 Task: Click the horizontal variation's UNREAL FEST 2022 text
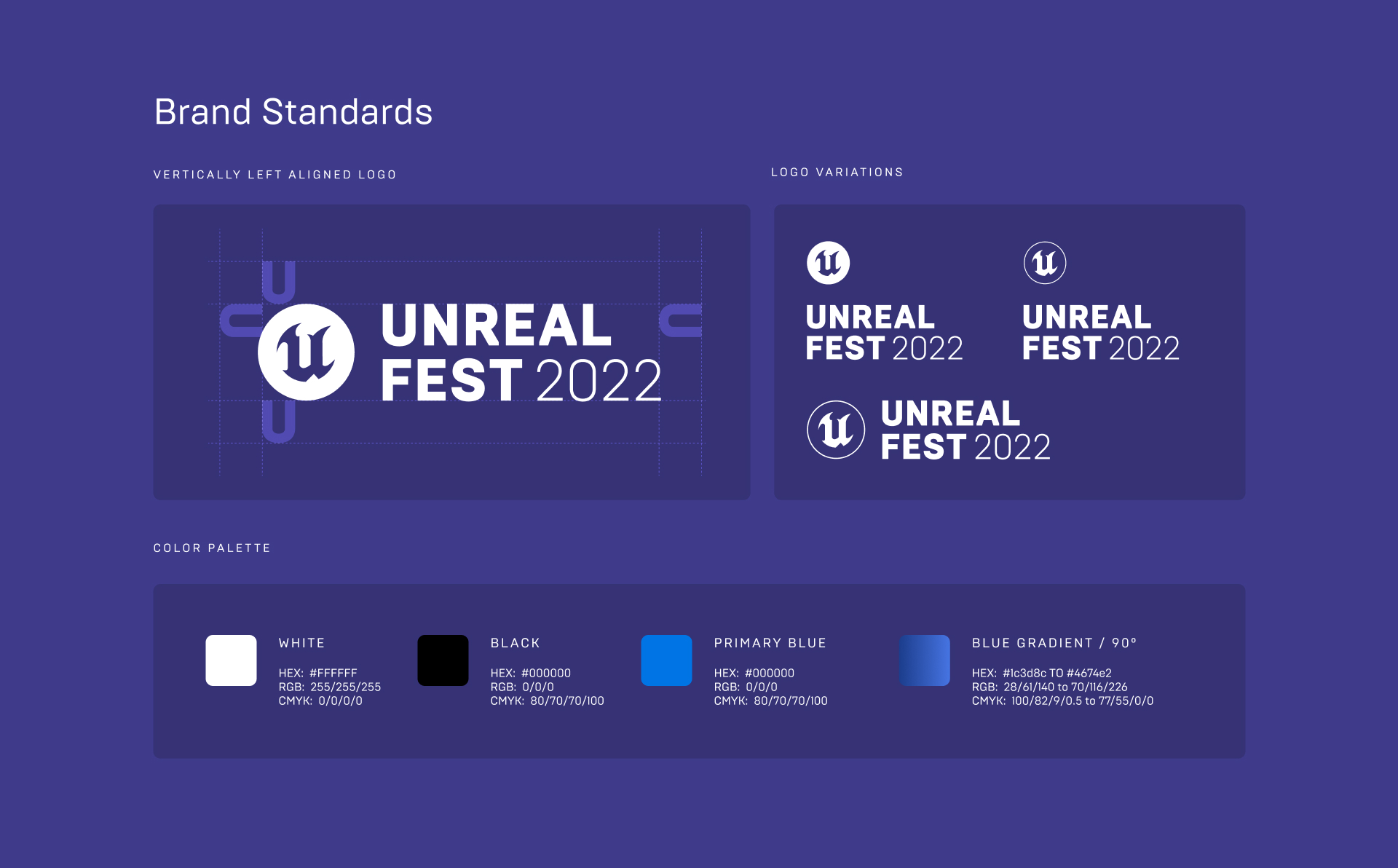click(x=965, y=430)
